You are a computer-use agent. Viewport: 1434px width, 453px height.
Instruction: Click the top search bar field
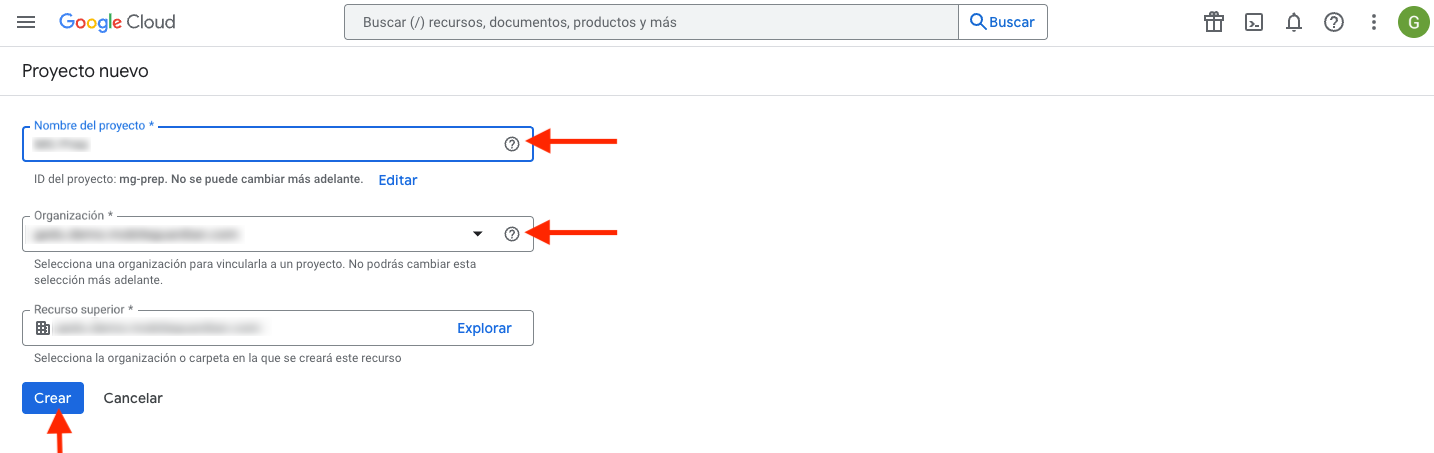click(x=650, y=22)
